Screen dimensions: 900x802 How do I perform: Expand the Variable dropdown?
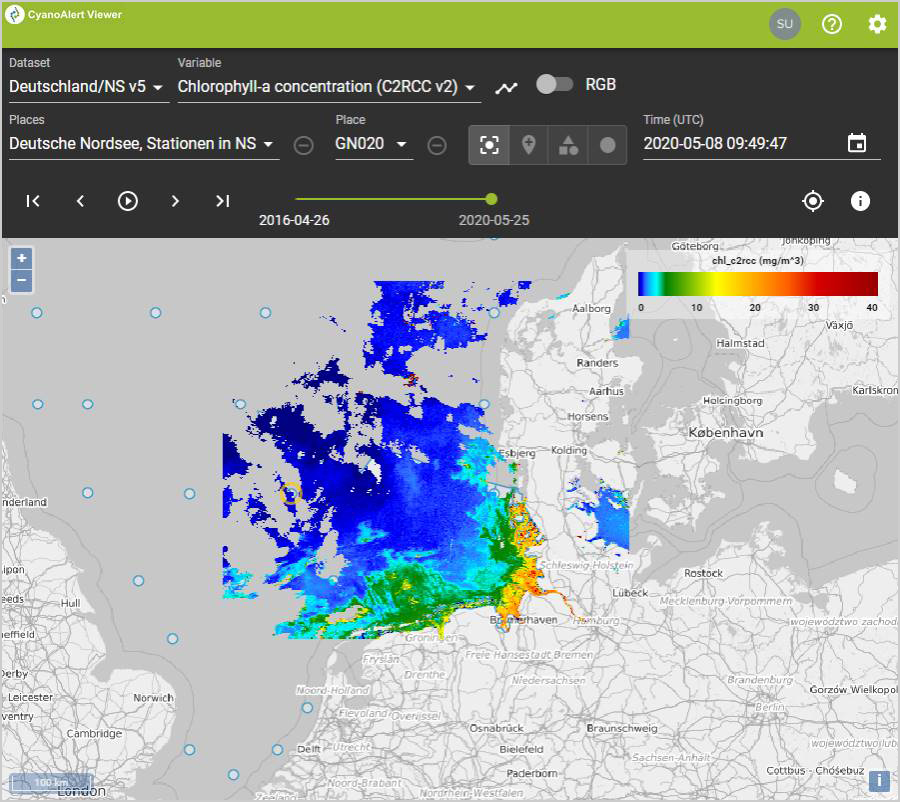coord(328,87)
